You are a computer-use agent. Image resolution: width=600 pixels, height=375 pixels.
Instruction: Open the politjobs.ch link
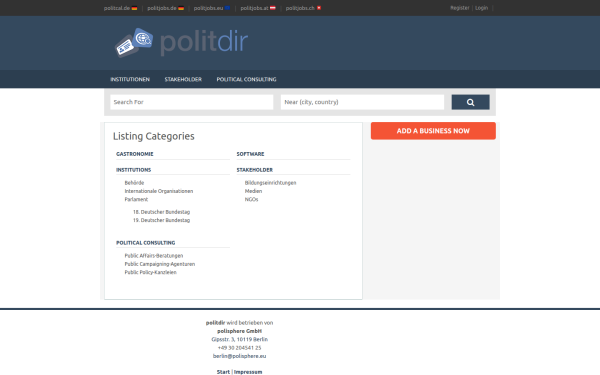(303, 8)
